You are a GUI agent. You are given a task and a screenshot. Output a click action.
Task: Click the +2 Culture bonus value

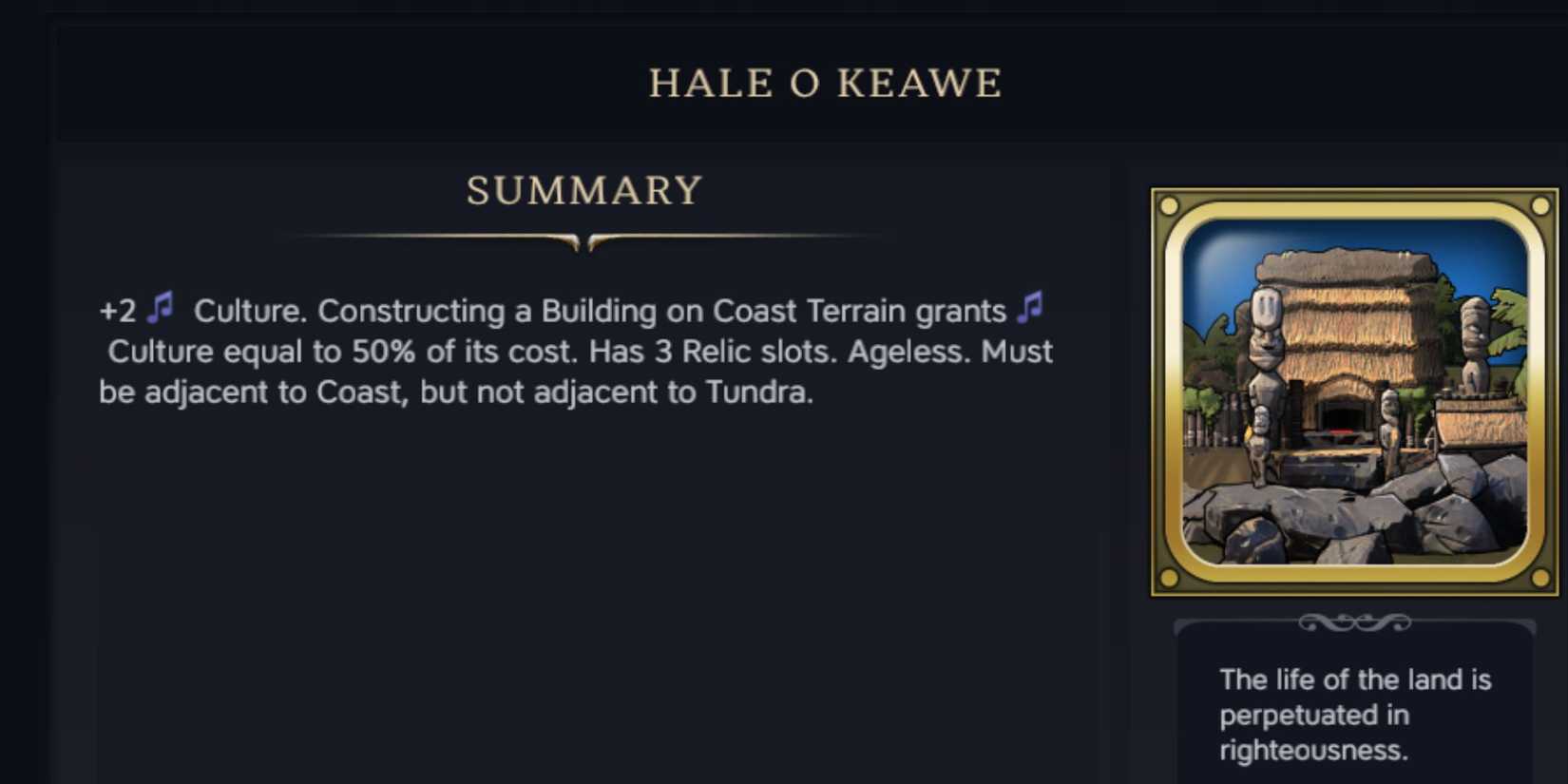(x=118, y=311)
